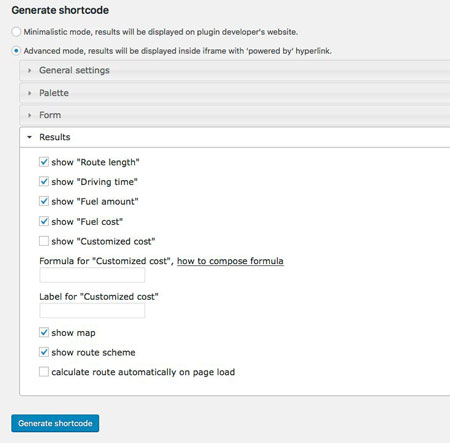Expand the General settings section
Image resolution: width=450 pixels, height=443 pixels.
(235, 70)
